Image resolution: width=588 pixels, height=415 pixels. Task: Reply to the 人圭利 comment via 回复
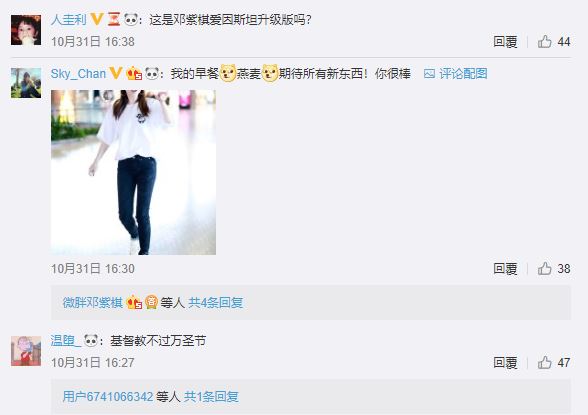[505, 42]
